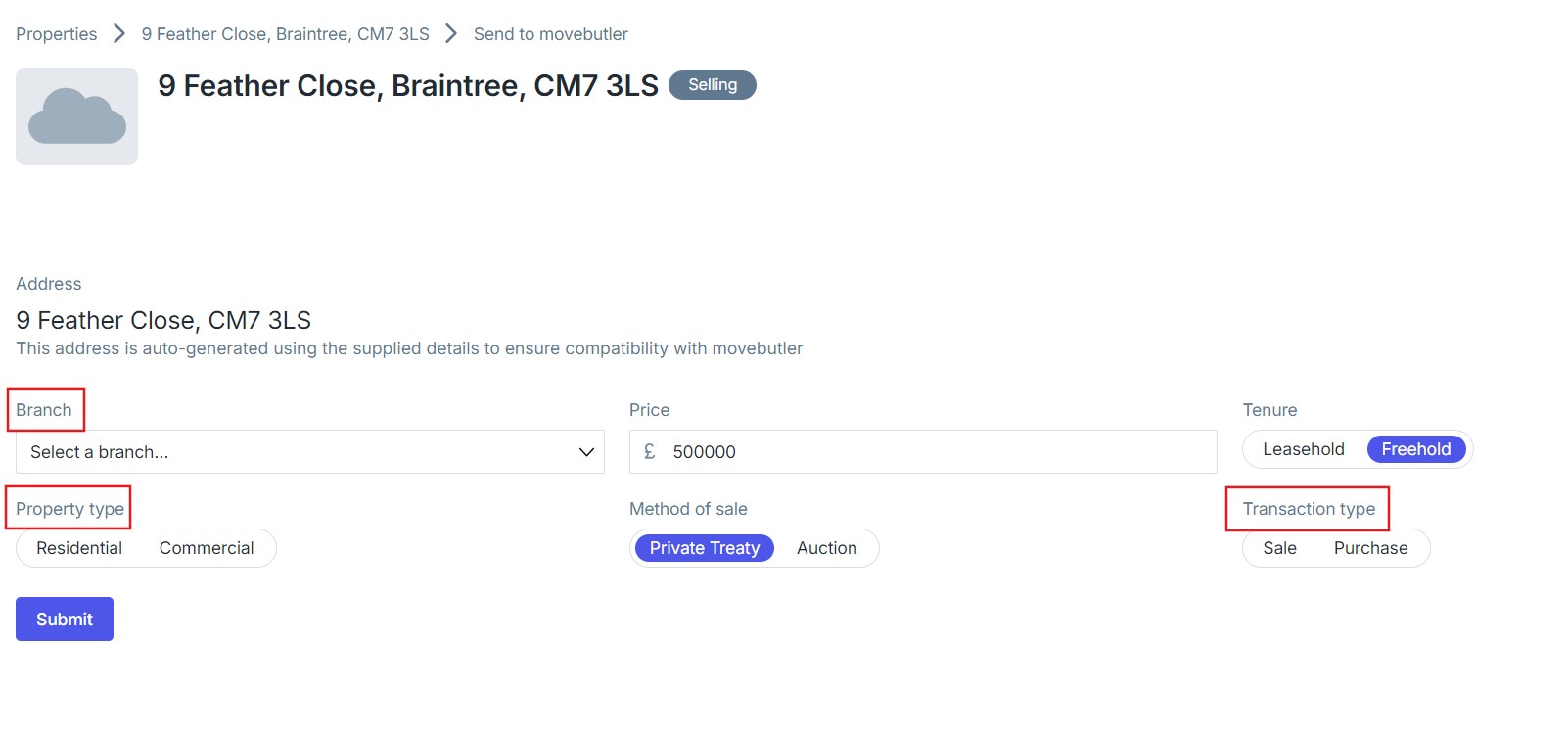Click the pound currency icon in Price
The height and width of the screenshot is (736, 1568).
click(x=649, y=452)
